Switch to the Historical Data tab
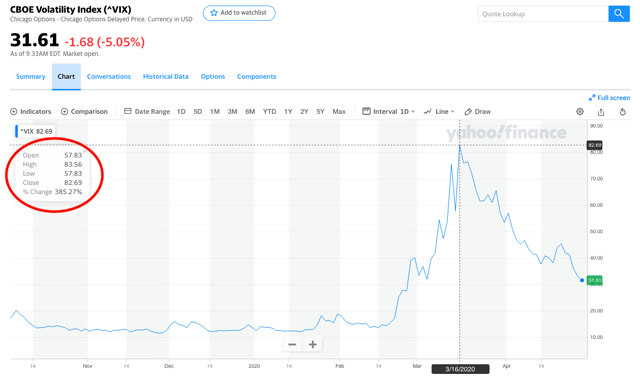Screen dimensions: 640x380 click(x=166, y=76)
